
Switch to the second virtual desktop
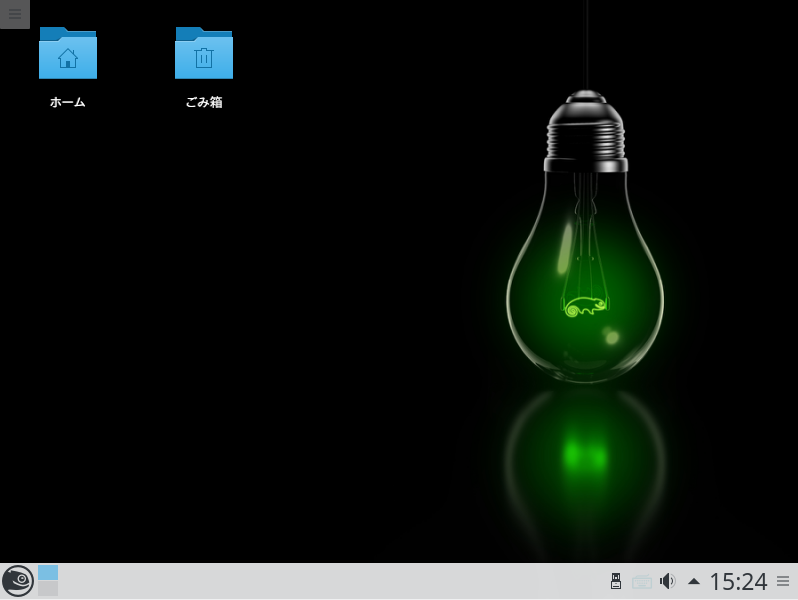48,588
